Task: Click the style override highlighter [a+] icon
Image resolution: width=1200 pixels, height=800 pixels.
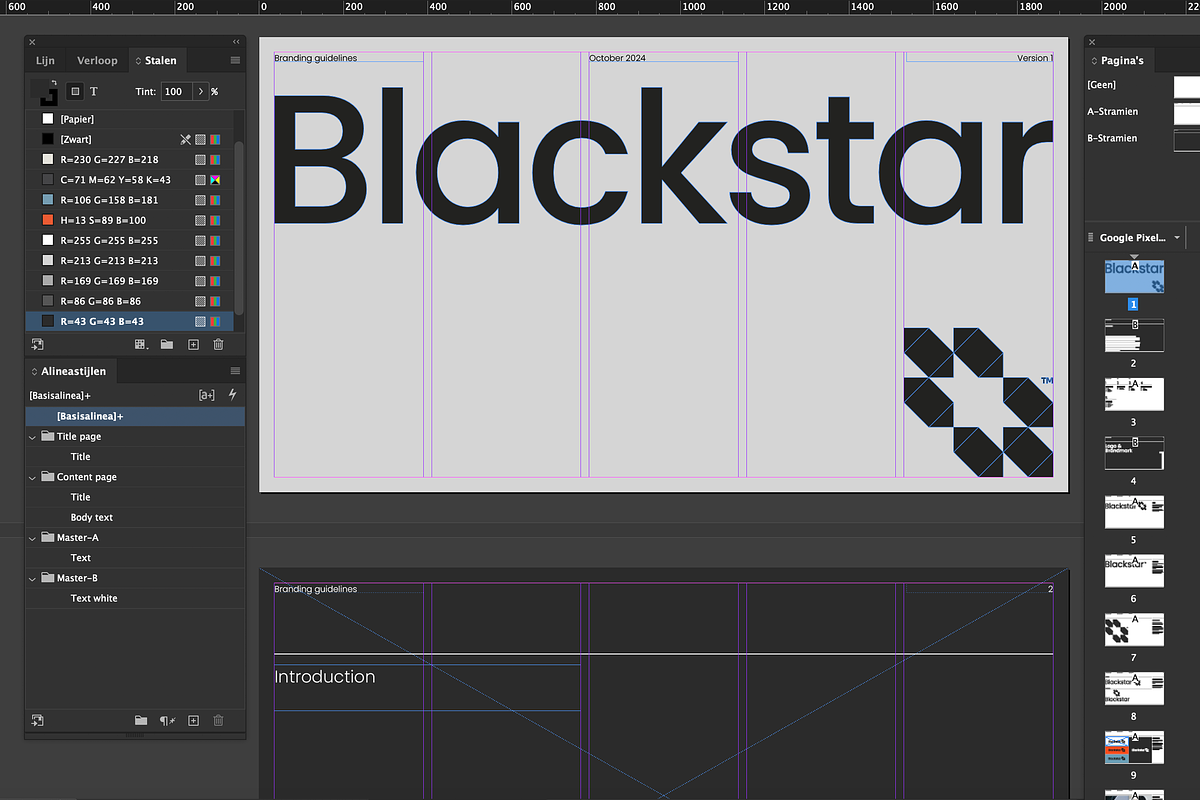Action: 207,395
